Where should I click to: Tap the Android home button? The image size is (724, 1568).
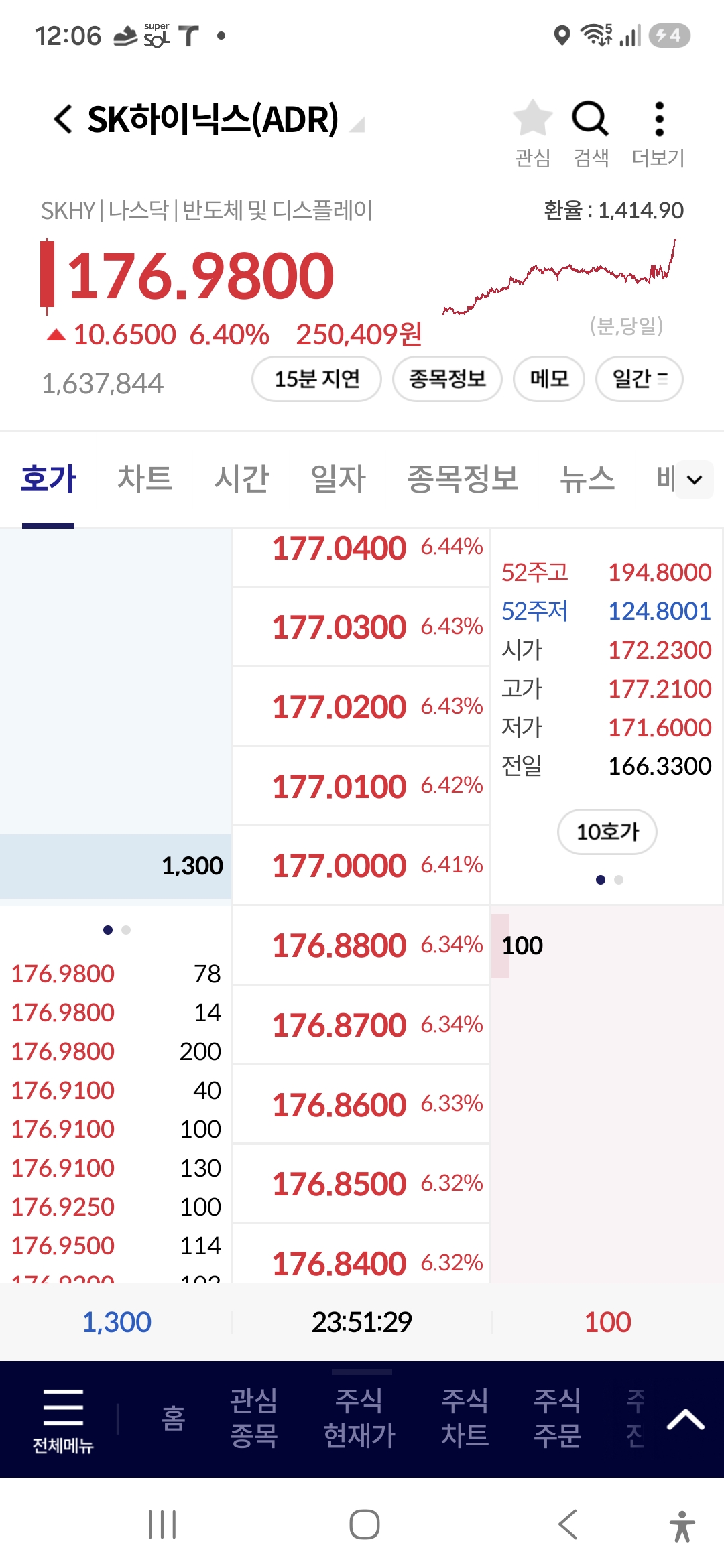(364, 1524)
